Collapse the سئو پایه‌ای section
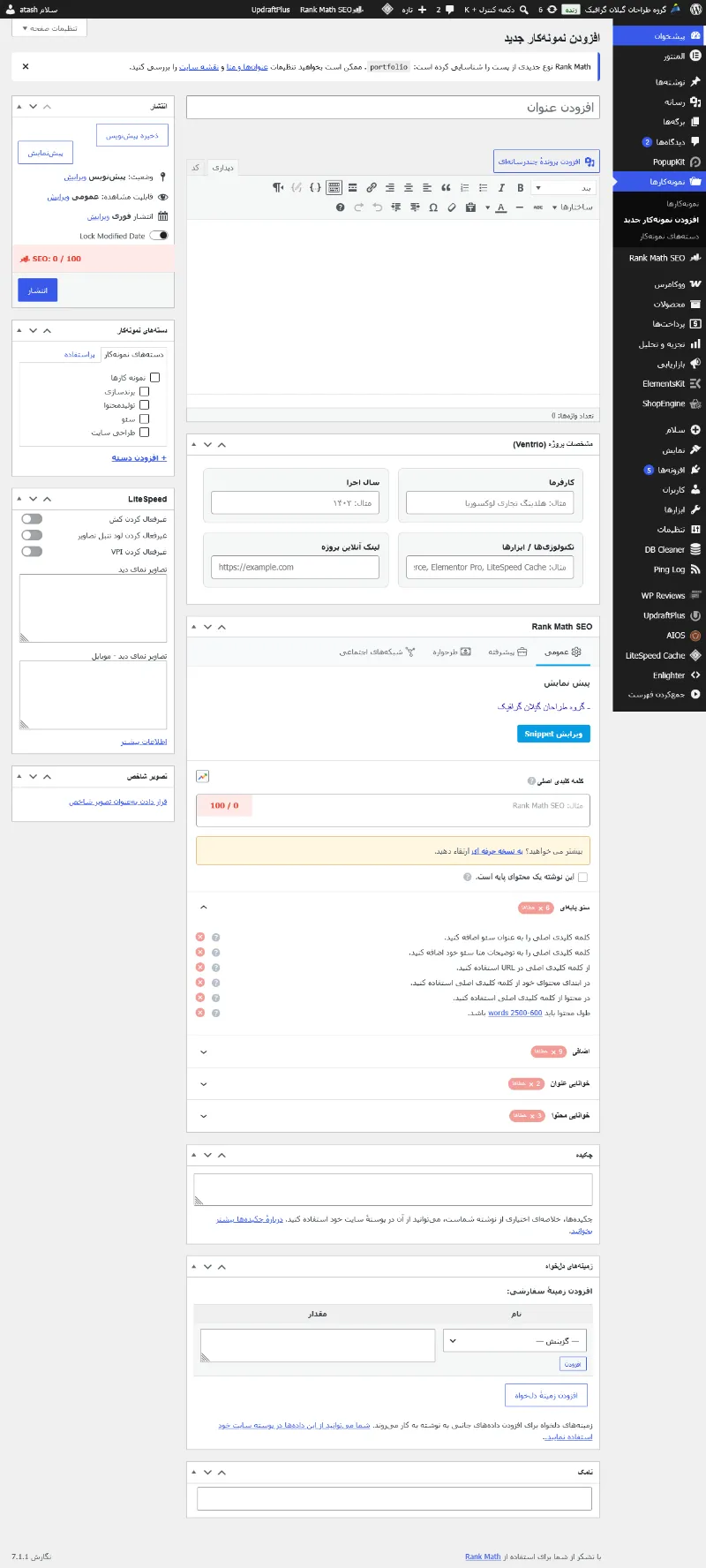 click(204, 908)
